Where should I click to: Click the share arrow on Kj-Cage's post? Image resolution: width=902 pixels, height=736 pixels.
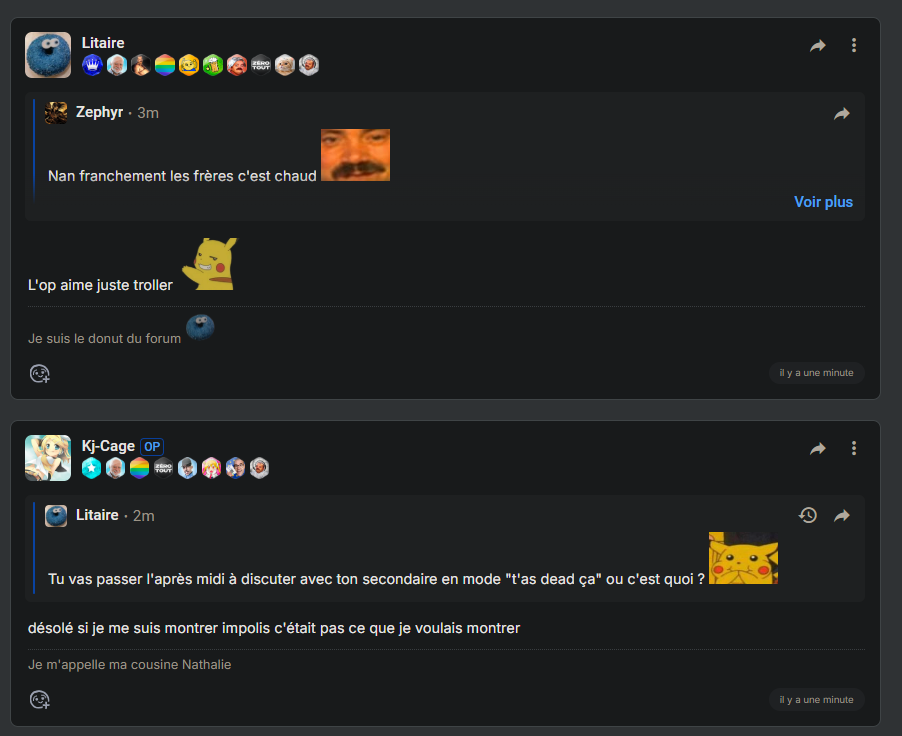(x=817, y=448)
